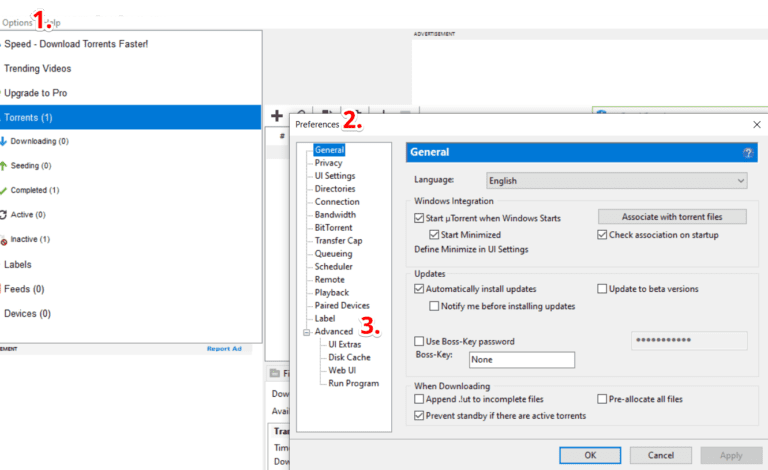Click the Boss-Key hotkey field
Viewport: 768px width, 470px height.
pos(522,359)
